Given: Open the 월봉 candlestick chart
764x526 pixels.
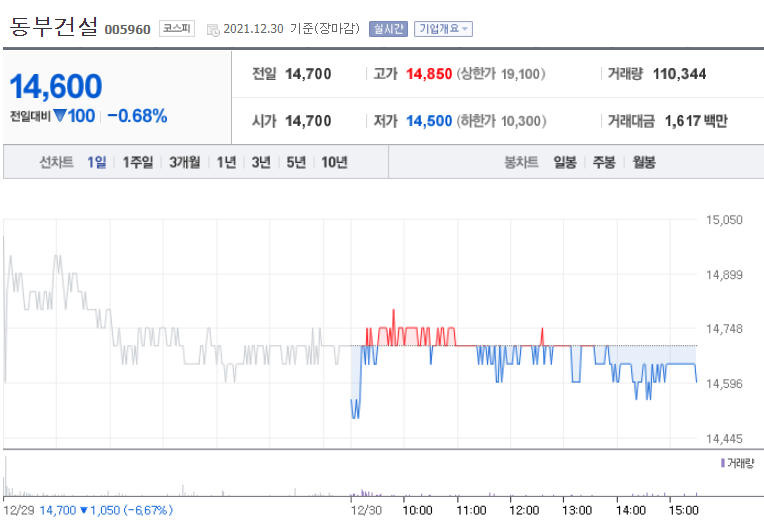Looking at the screenshot, I should click(x=644, y=162).
